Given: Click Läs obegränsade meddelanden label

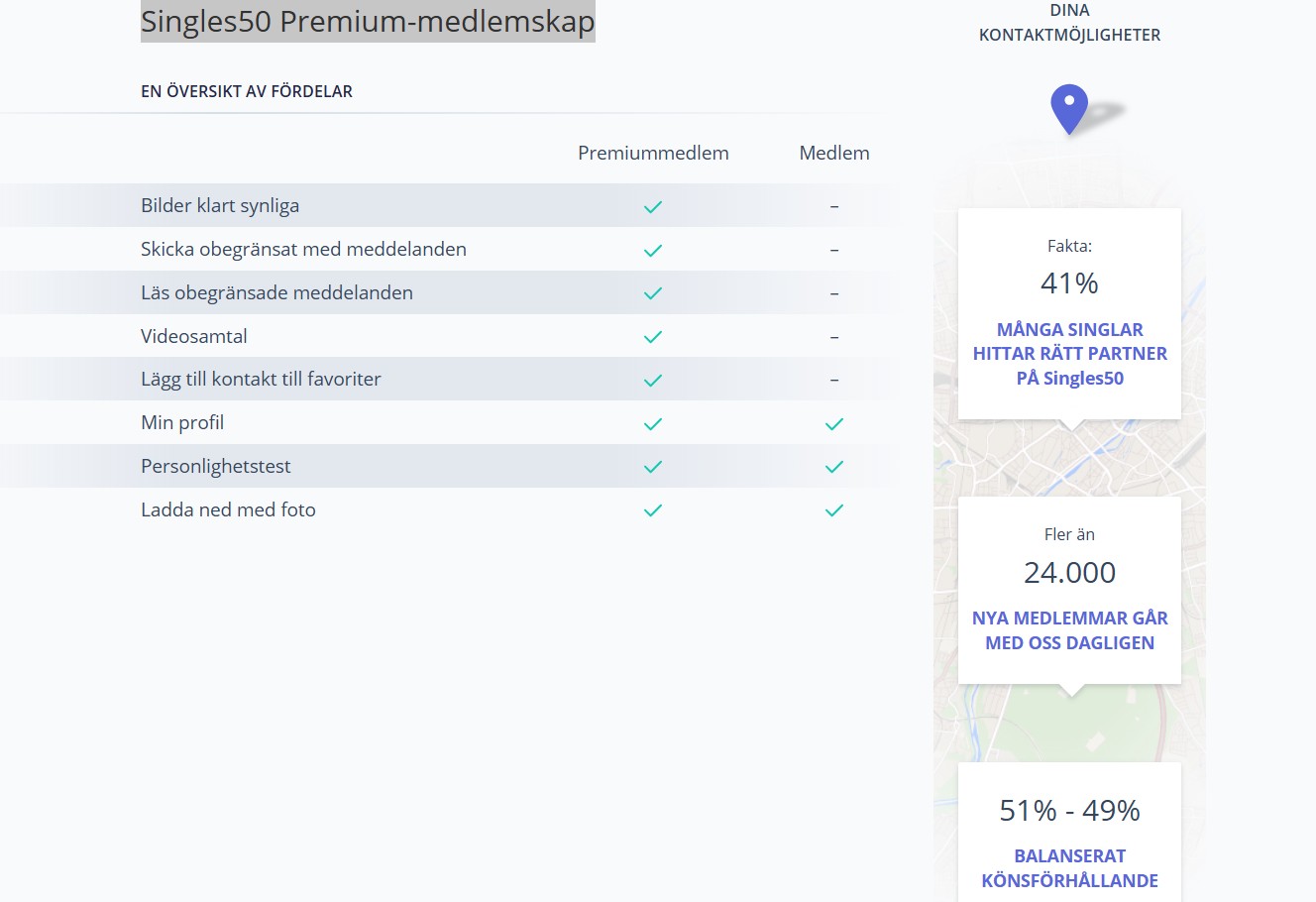Looking at the screenshot, I should click(x=276, y=293).
